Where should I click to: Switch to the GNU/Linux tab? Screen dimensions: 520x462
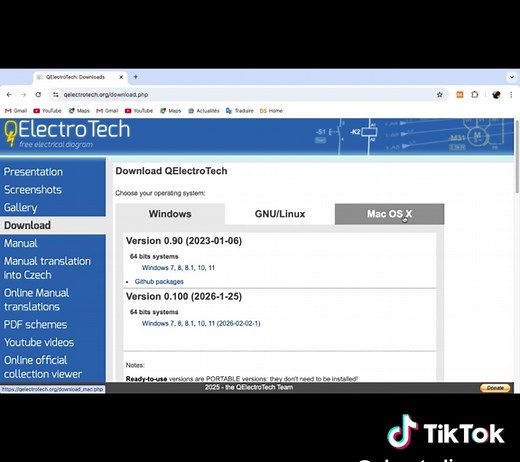coord(280,214)
